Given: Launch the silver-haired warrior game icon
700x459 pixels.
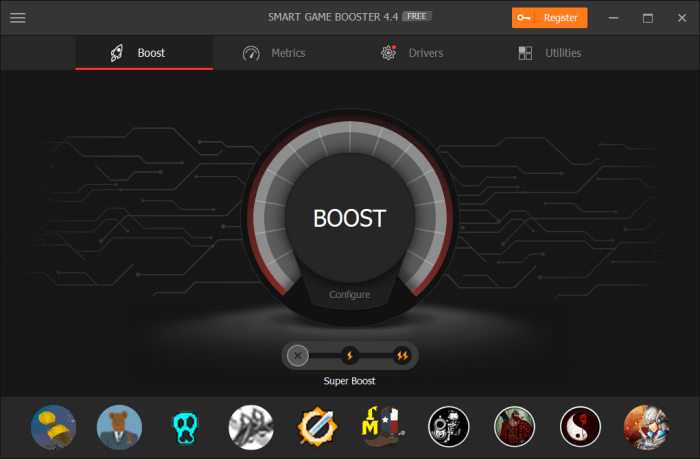Looking at the screenshot, I should point(646,427).
